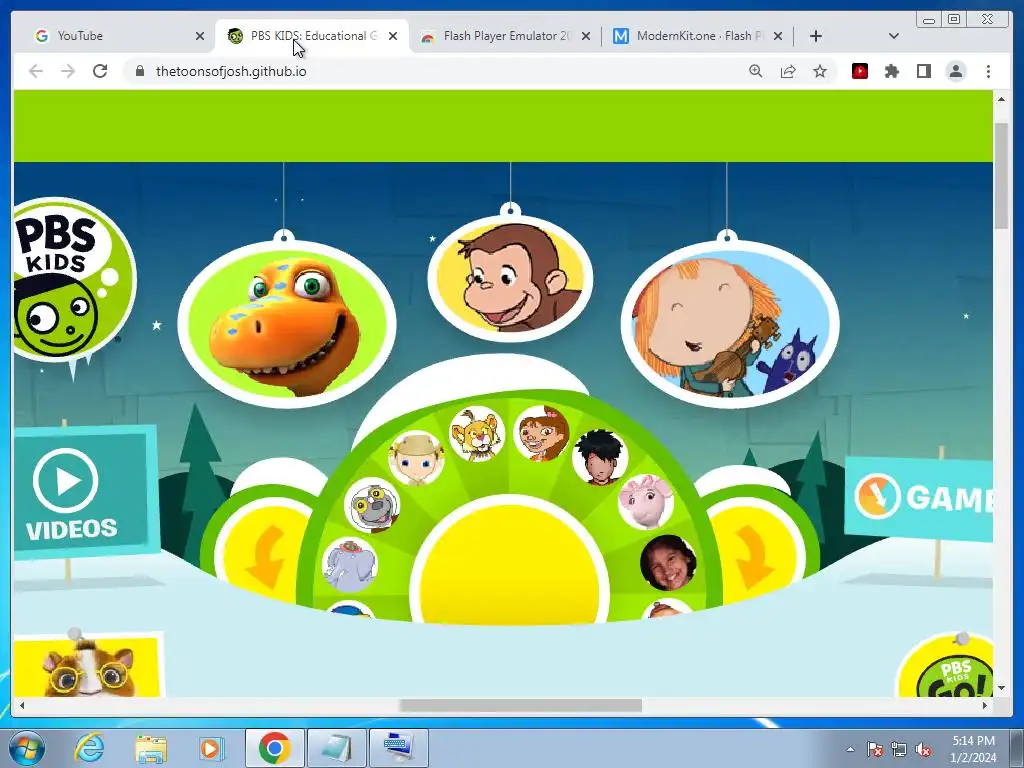The width and height of the screenshot is (1024, 768).
Task: Select the gray robot character icon
Action: [372, 505]
